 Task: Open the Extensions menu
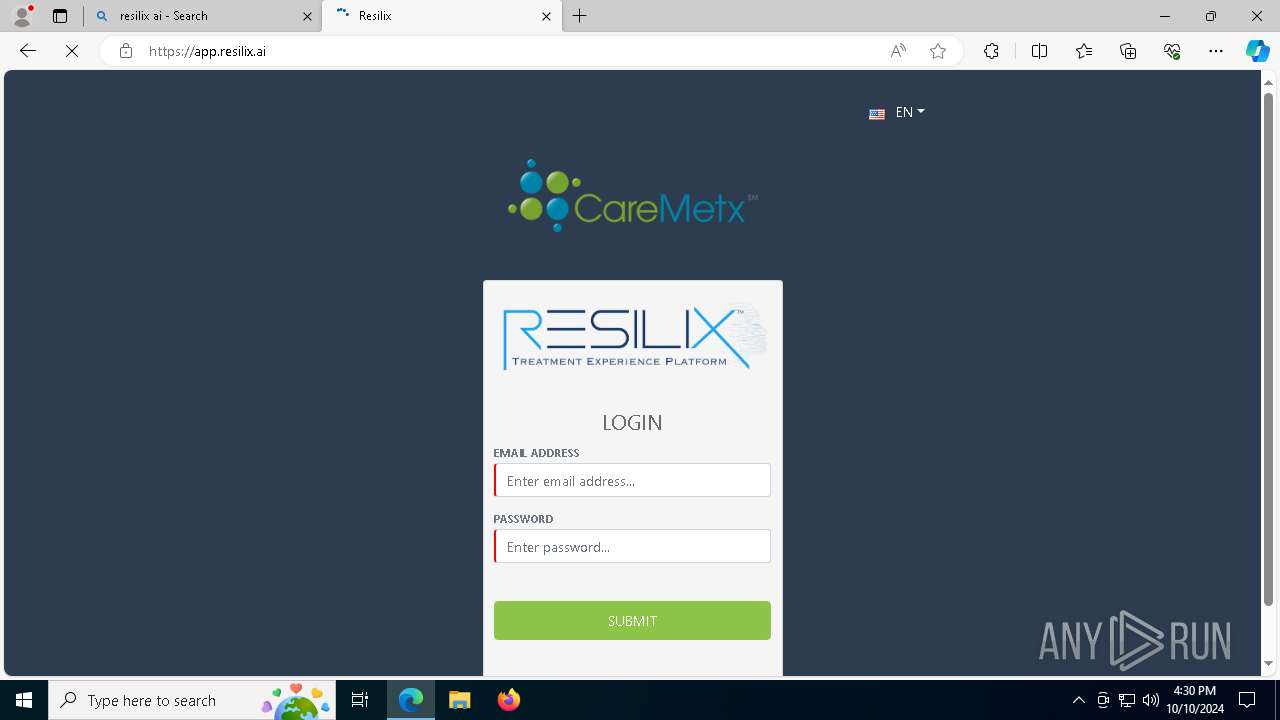tap(991, 51)
